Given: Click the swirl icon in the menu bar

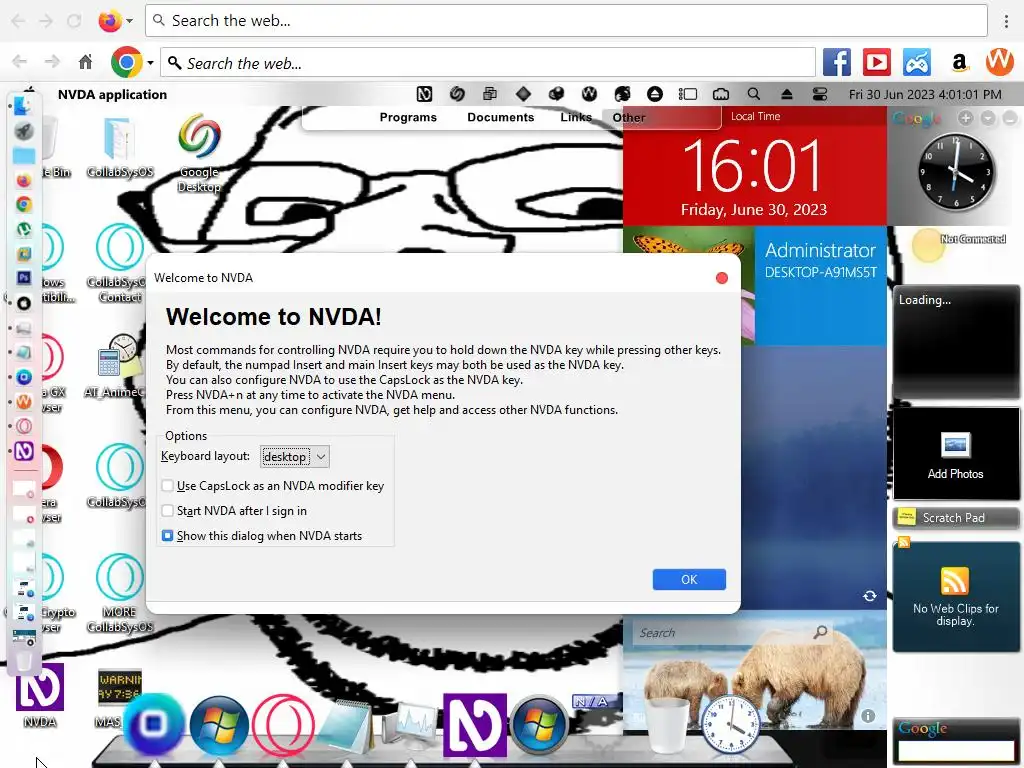Looking at the screenshot, I should [x=457, y=94].
